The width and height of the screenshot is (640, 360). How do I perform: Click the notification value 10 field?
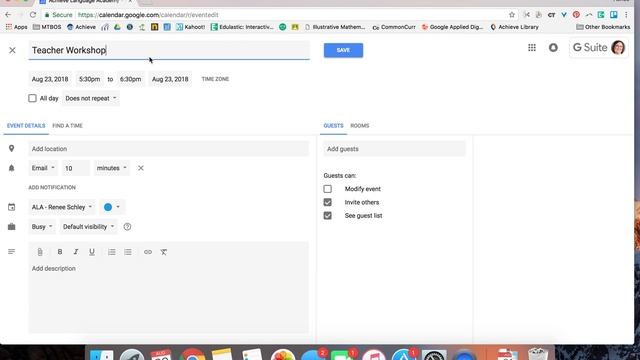76,168
